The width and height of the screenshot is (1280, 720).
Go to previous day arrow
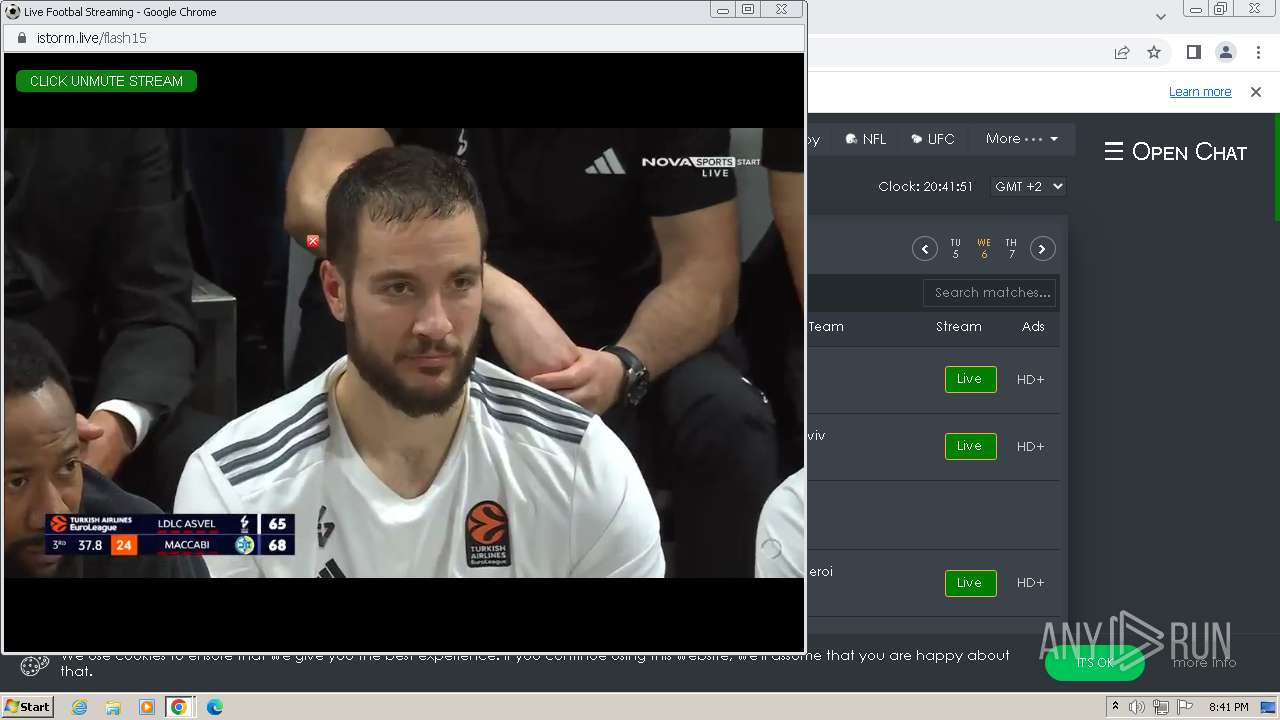pyautogui.click(x=925, y=249)
